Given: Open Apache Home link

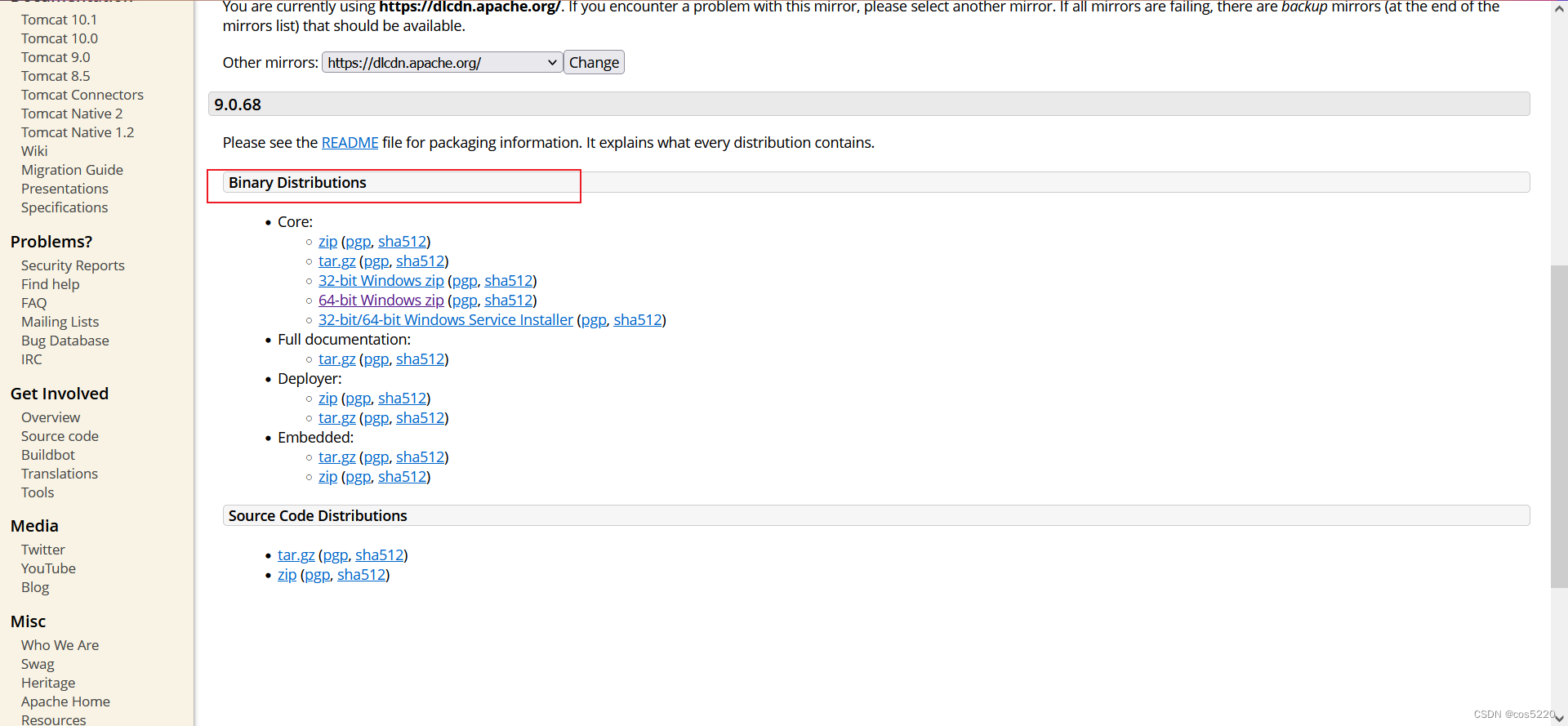Looking at the screenshot, I should [65, 702].
